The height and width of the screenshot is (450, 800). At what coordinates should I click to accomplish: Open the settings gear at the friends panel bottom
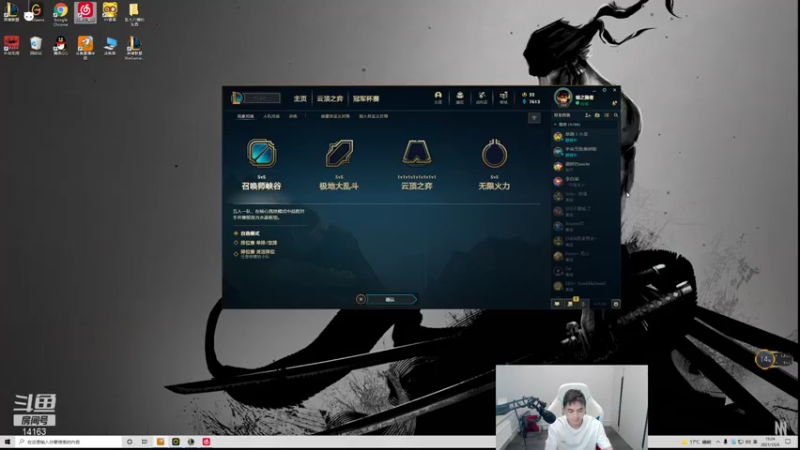(x=616, y=304)
